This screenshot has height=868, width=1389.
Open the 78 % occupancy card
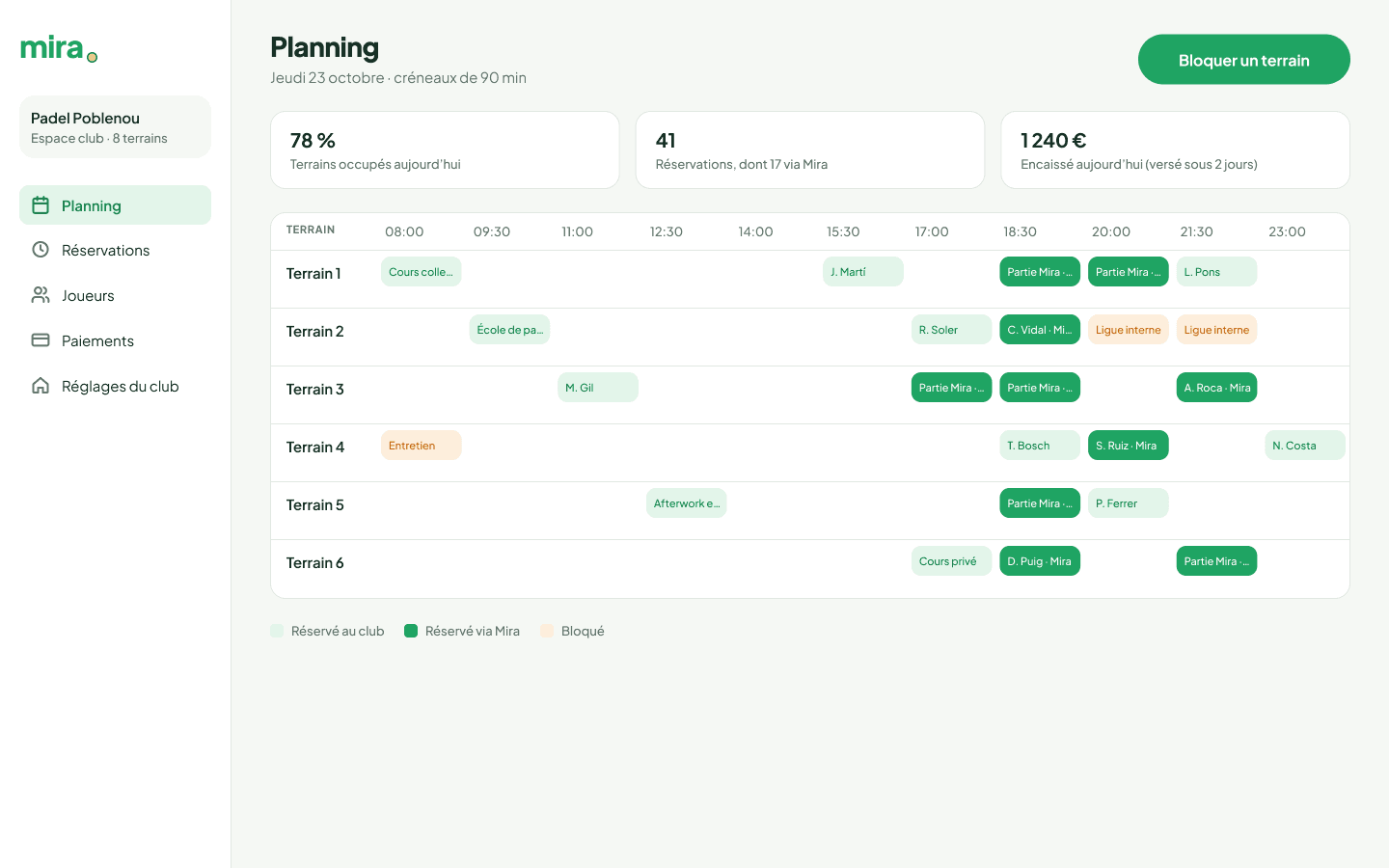pyautogui.click(x=445, y=150)
